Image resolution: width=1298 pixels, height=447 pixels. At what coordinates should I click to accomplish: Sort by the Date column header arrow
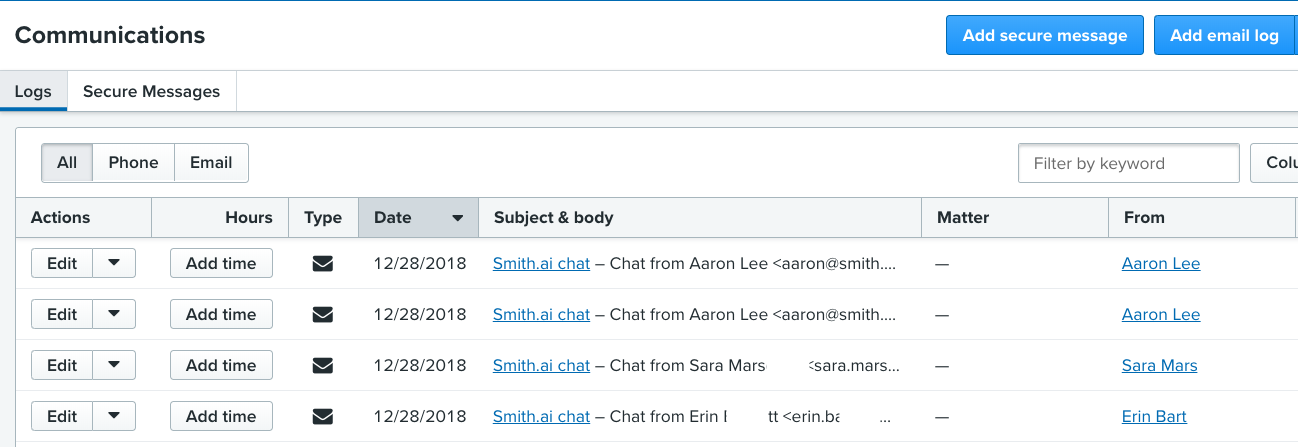click(457, 218)
